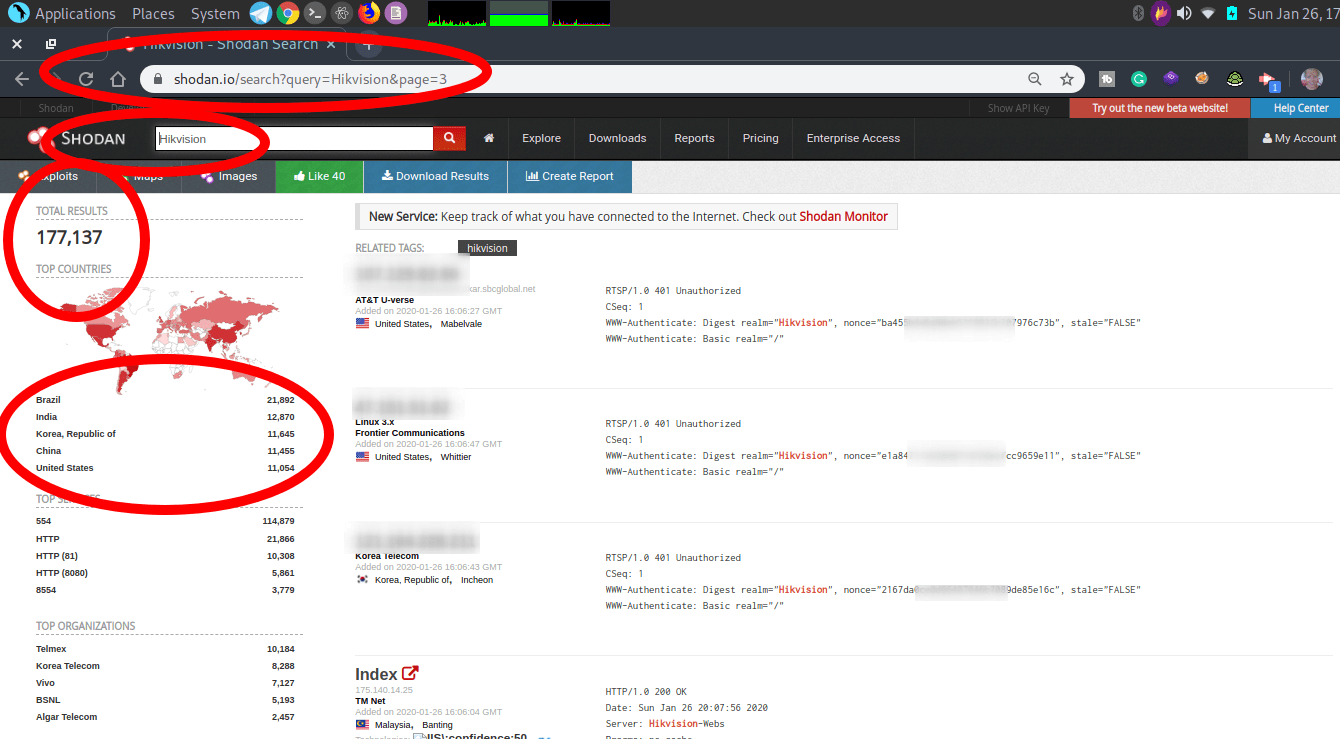
Task: Filter by Algar Telecom organization
Action: [x=165, y=717]
